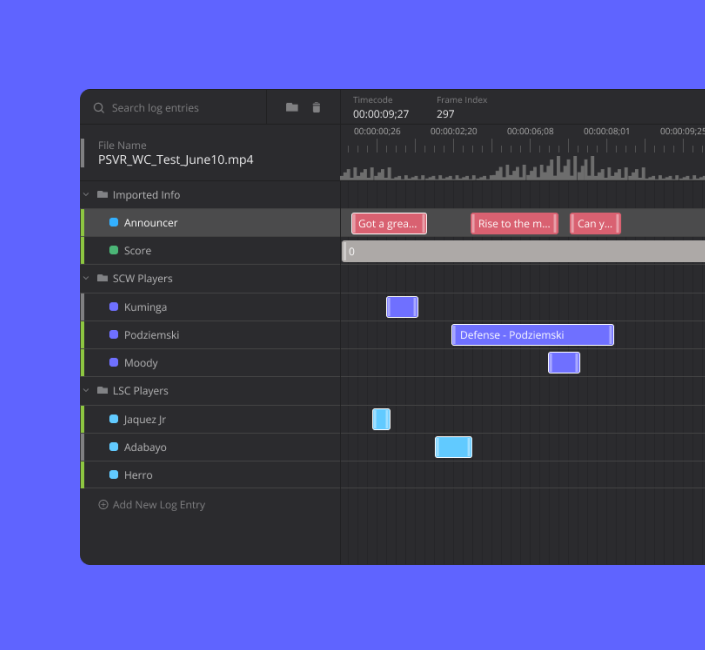Click the plus icon for new log entry
The image size is (705, 650).
point(103,505)
